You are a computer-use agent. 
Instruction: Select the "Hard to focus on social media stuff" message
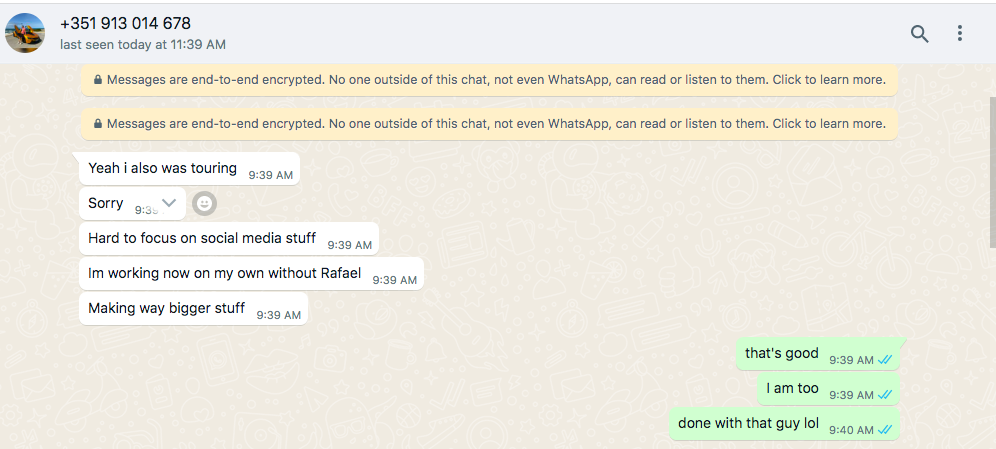coord(229,239)
